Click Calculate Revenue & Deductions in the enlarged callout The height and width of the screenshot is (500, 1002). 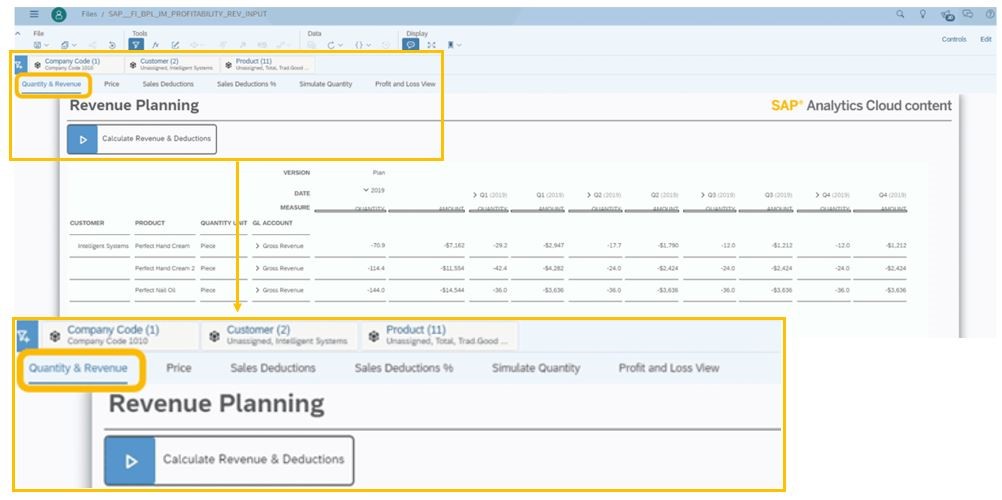coord(229,460)
